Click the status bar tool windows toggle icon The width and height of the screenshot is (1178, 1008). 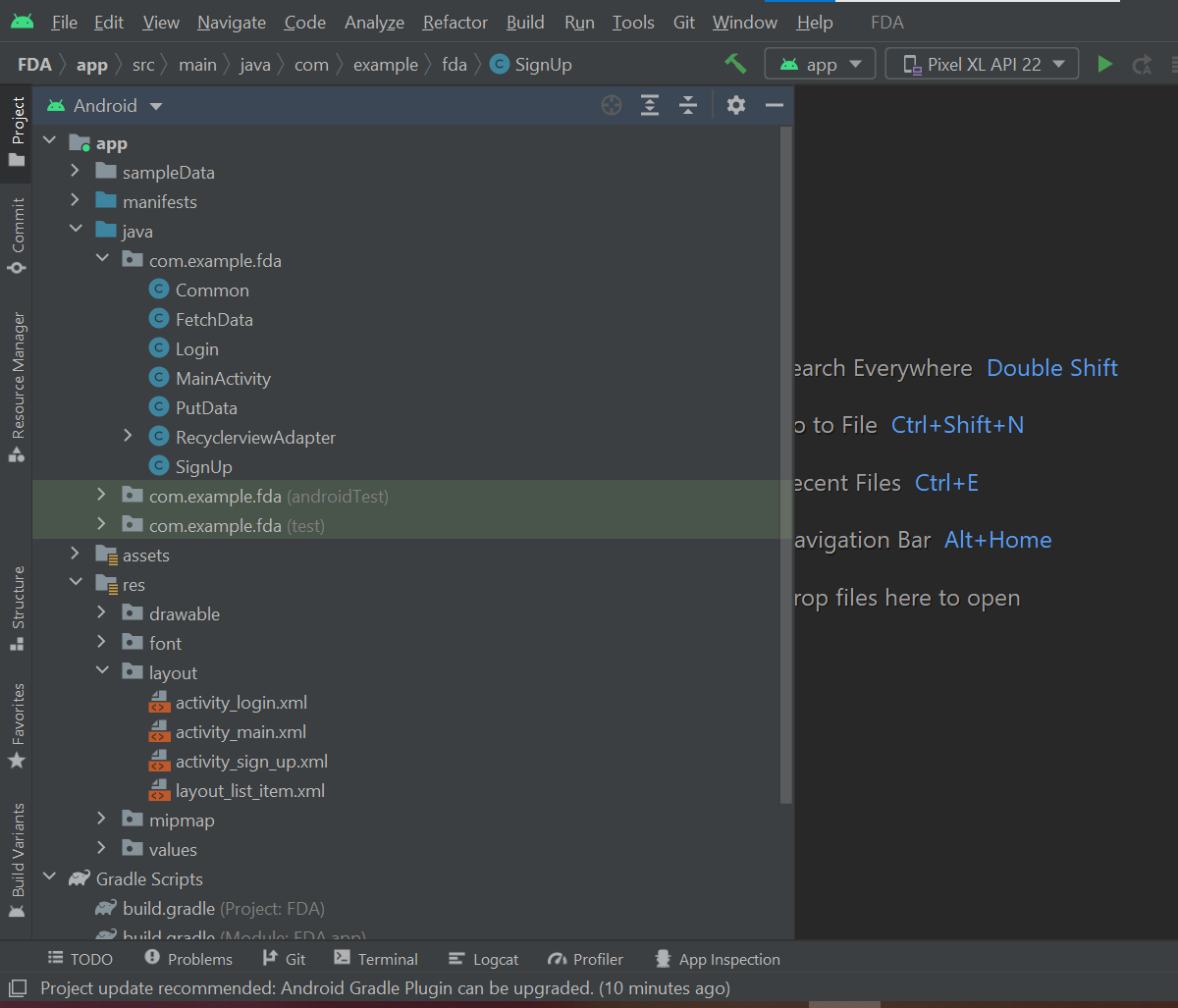tap(17, 988)
